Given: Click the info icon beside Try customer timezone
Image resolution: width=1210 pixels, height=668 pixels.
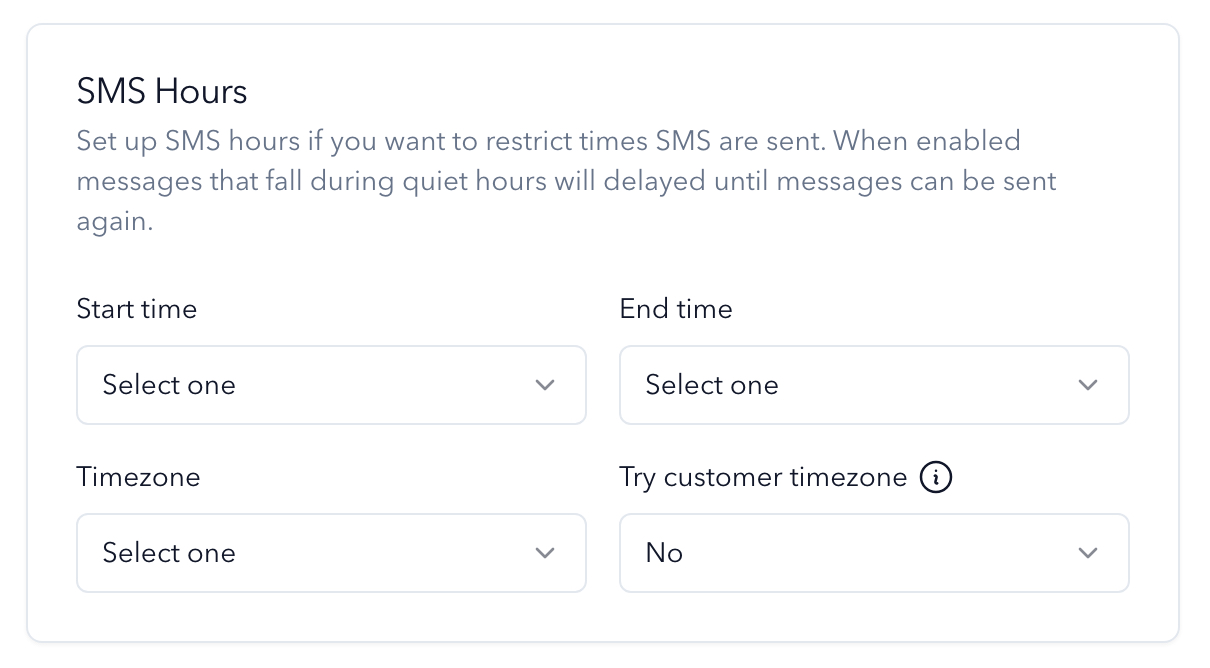Looking at the screenshot, I should [x=936, y=477].
